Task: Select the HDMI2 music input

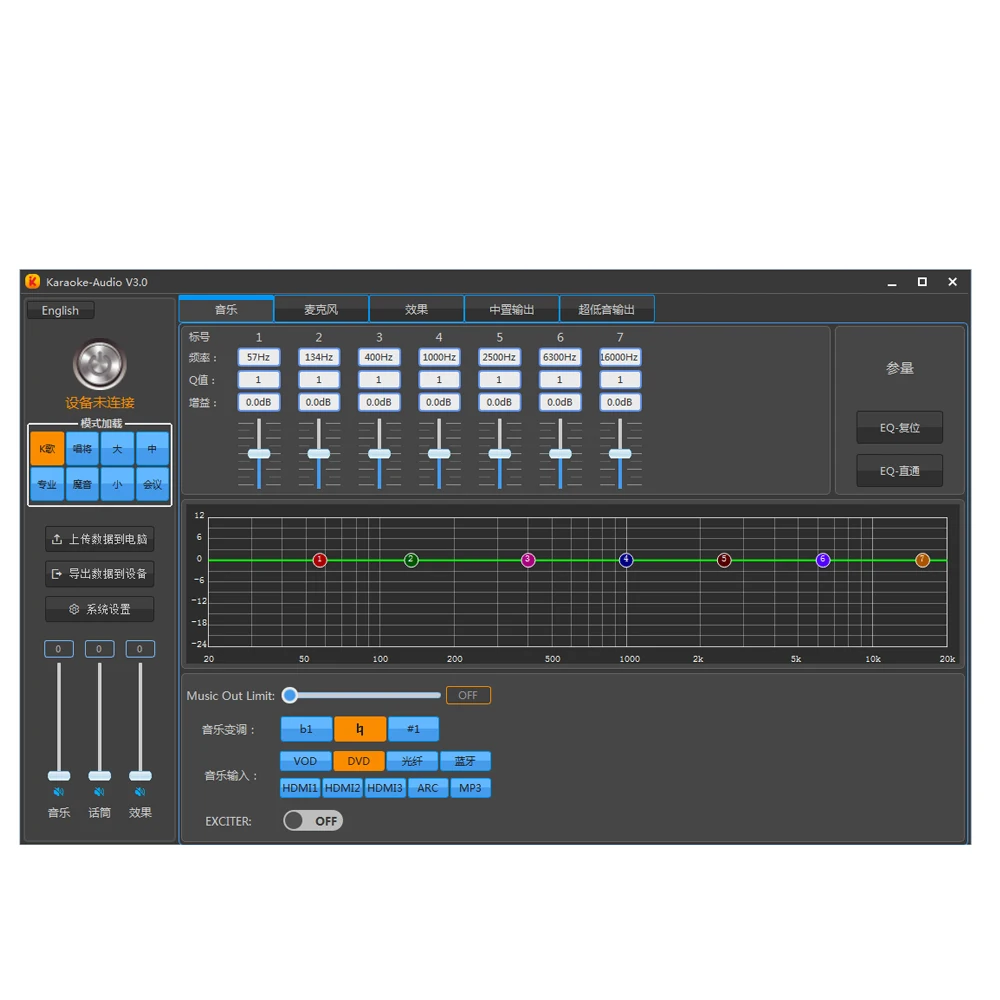Action: [342, 788]
